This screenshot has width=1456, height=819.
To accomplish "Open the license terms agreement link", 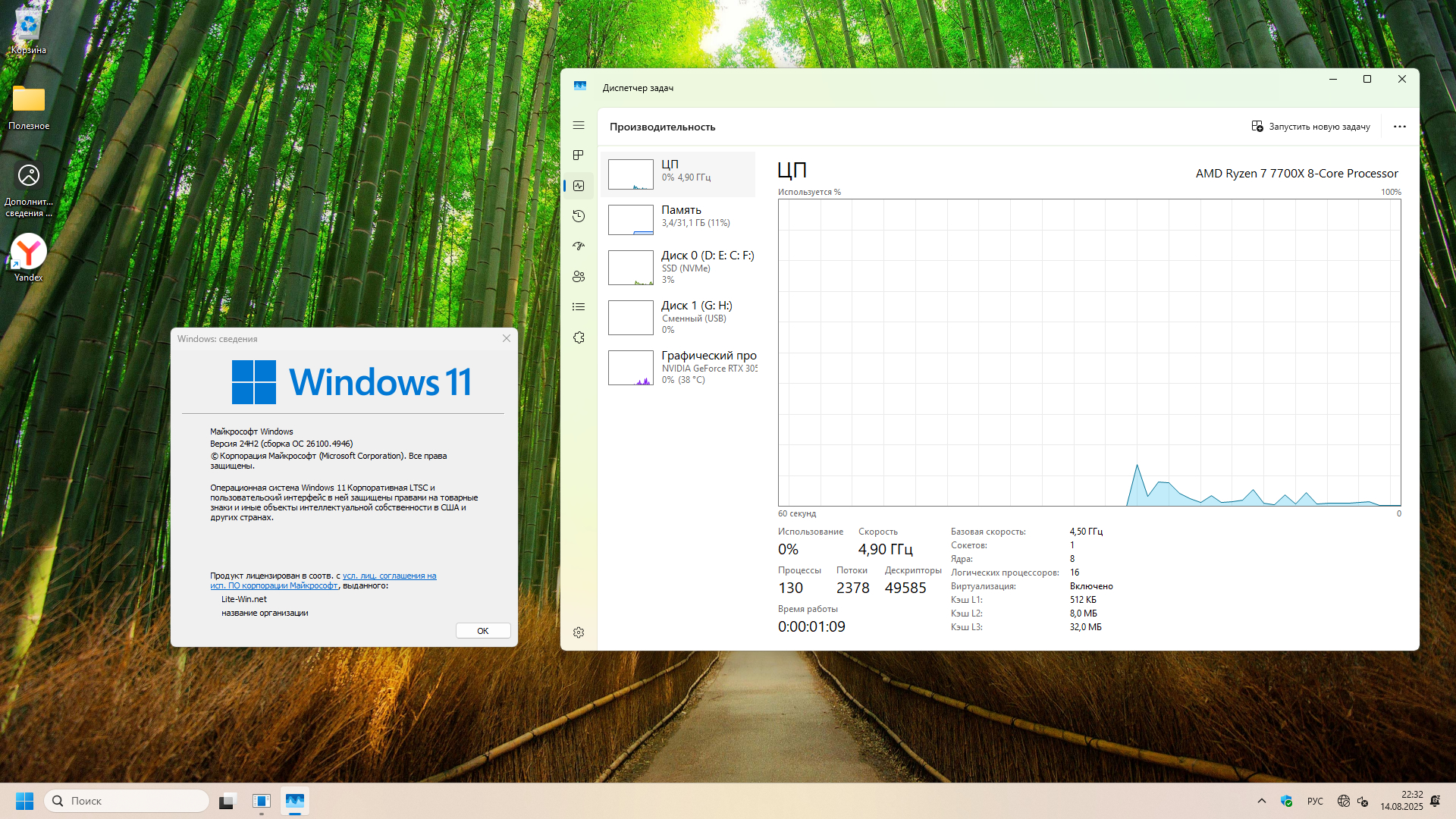I will click(389, 576).
